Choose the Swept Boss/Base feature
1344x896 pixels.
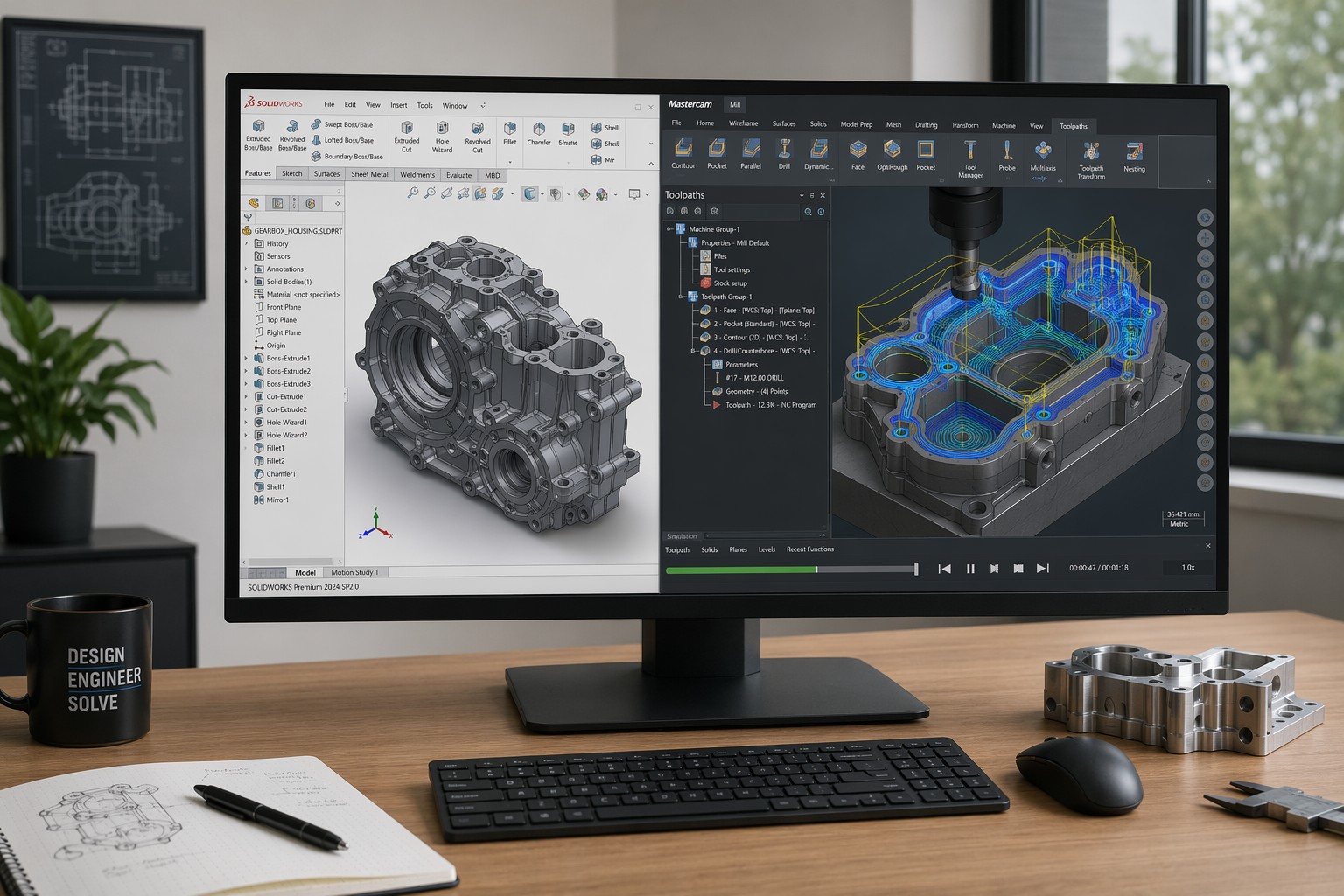click(x=341, y=124)
